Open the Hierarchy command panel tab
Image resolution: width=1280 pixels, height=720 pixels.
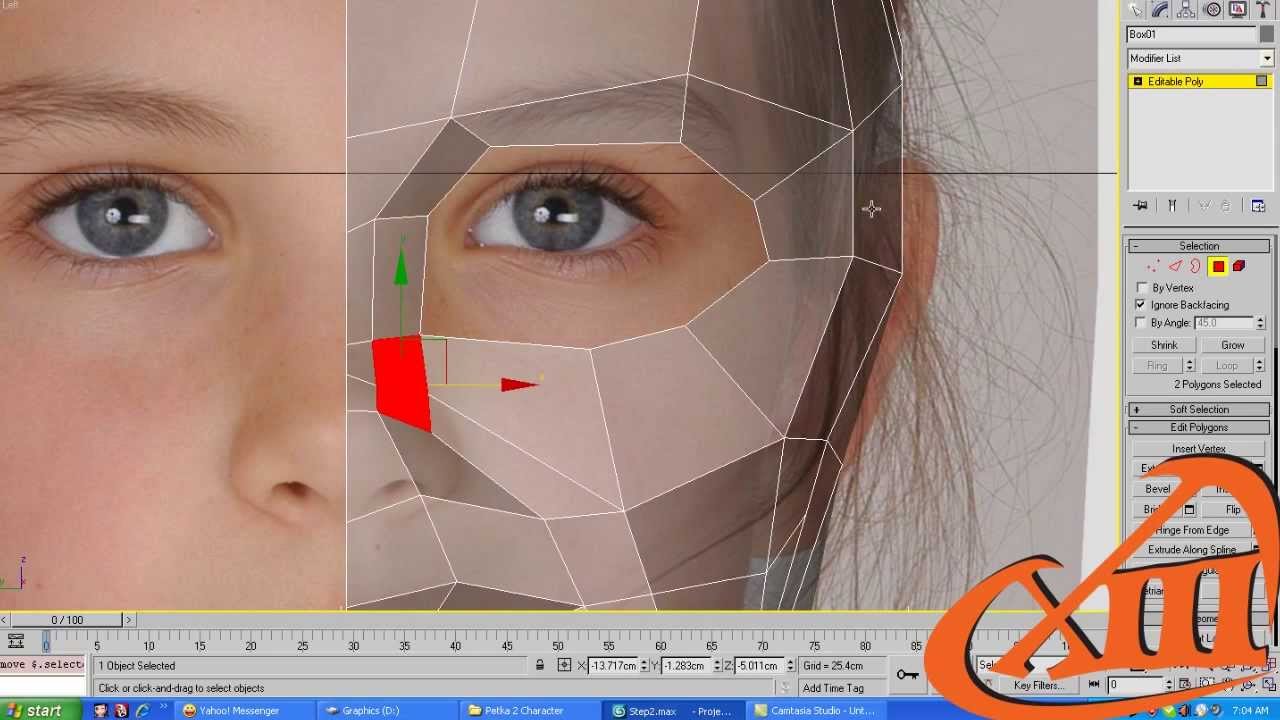(1186, 9)
